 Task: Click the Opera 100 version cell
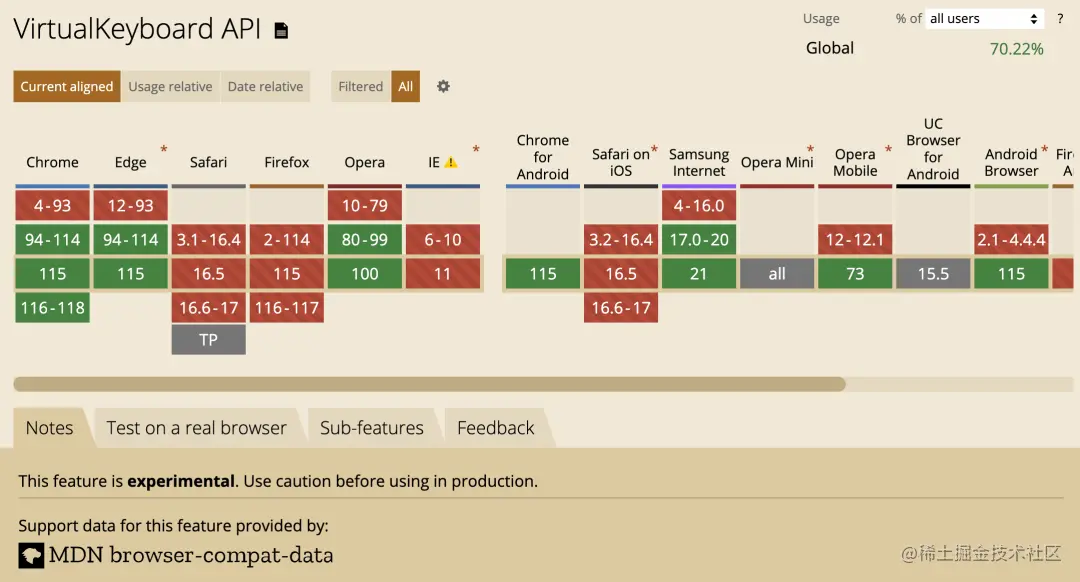(x=364, y=273)
